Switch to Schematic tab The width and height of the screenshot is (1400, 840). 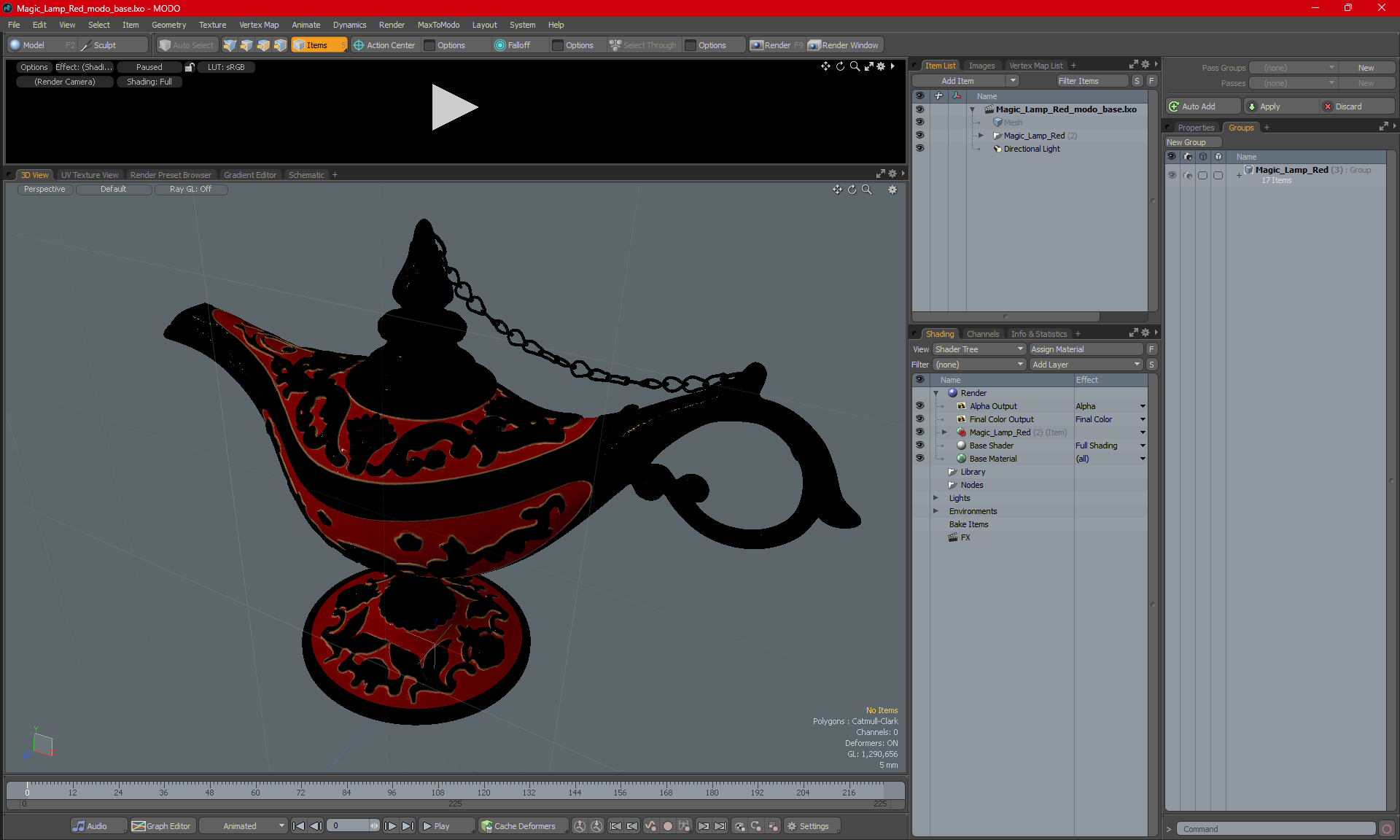306,175
